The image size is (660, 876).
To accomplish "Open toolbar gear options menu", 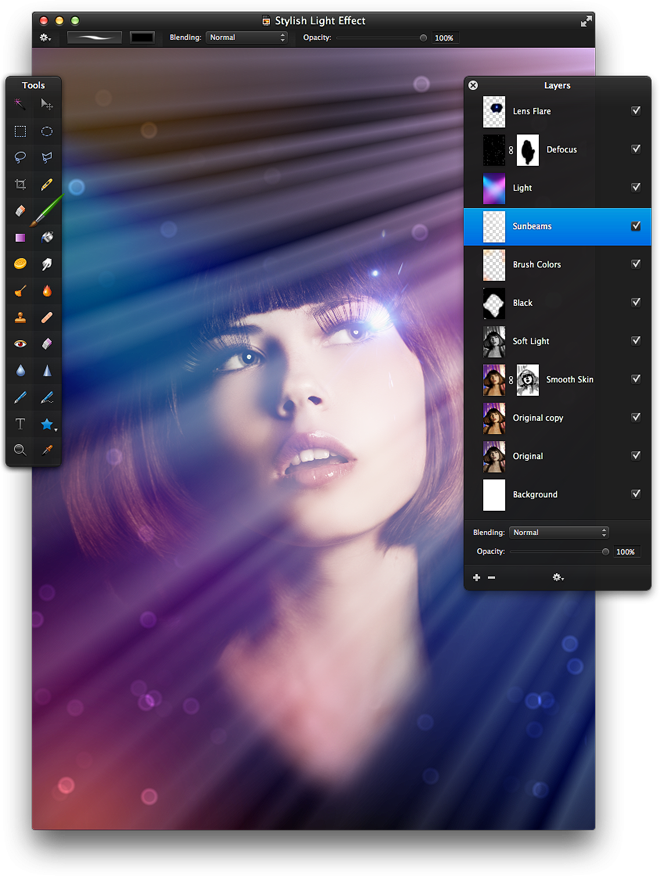I will (x=45, y=38).
